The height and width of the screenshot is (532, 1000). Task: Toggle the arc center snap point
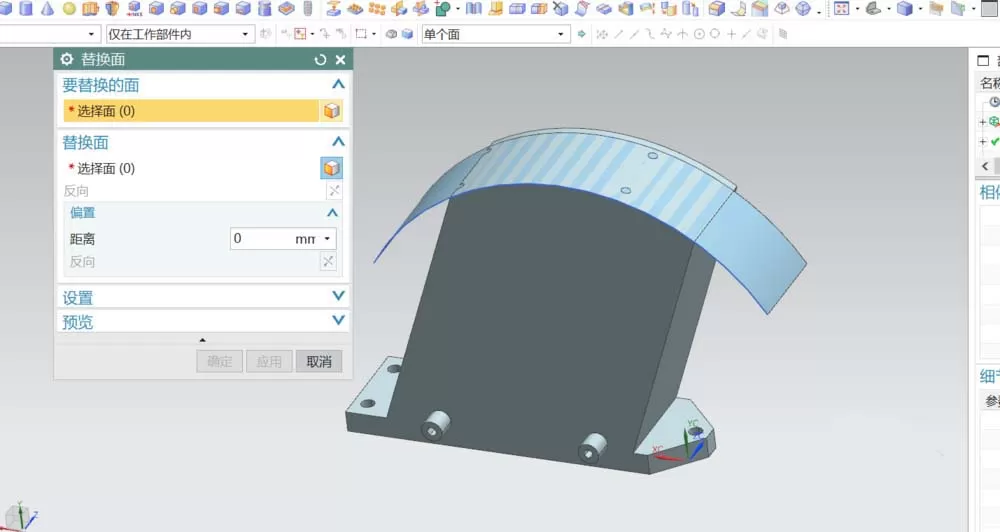699,34
